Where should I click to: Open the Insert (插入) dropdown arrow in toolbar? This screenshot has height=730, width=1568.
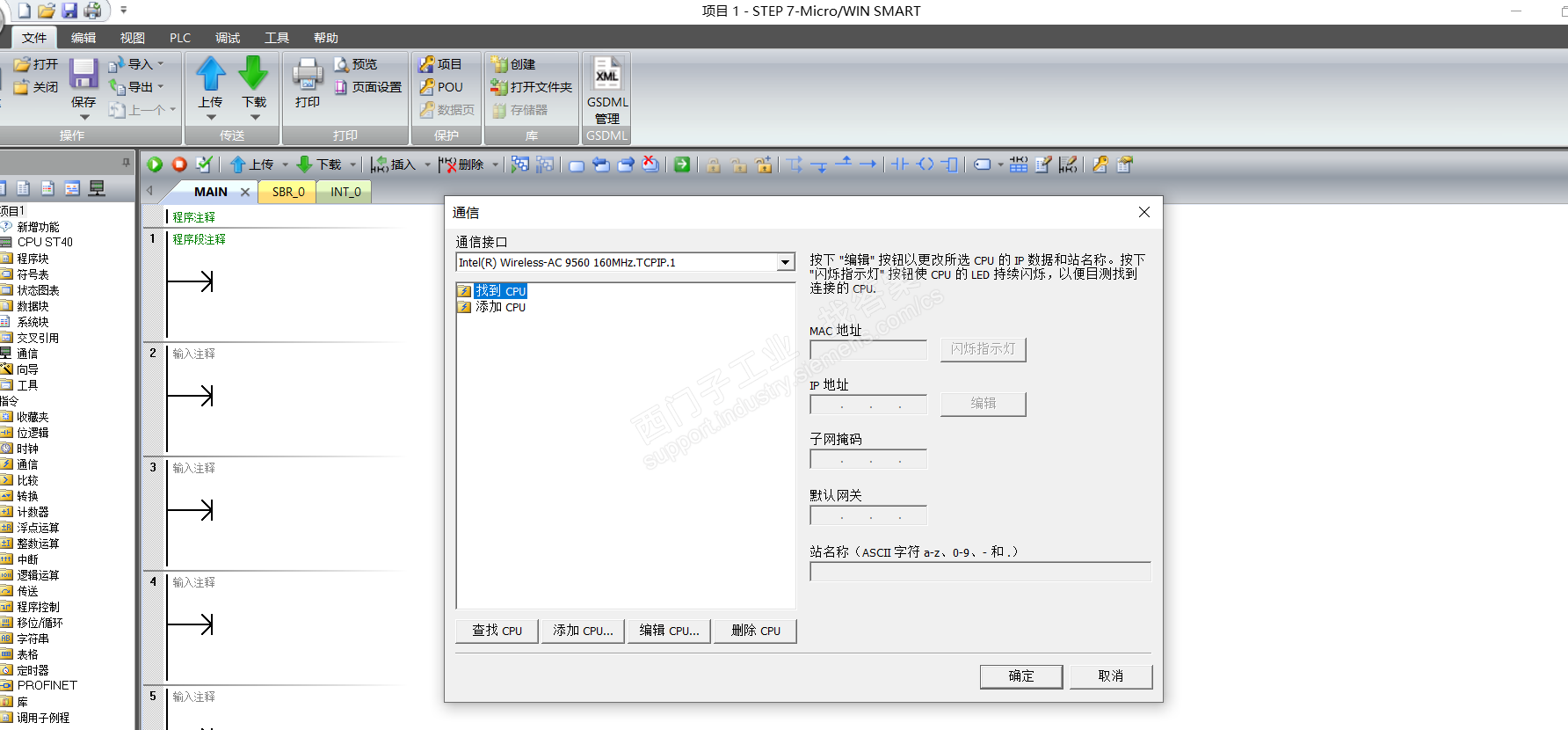[428, 164]
